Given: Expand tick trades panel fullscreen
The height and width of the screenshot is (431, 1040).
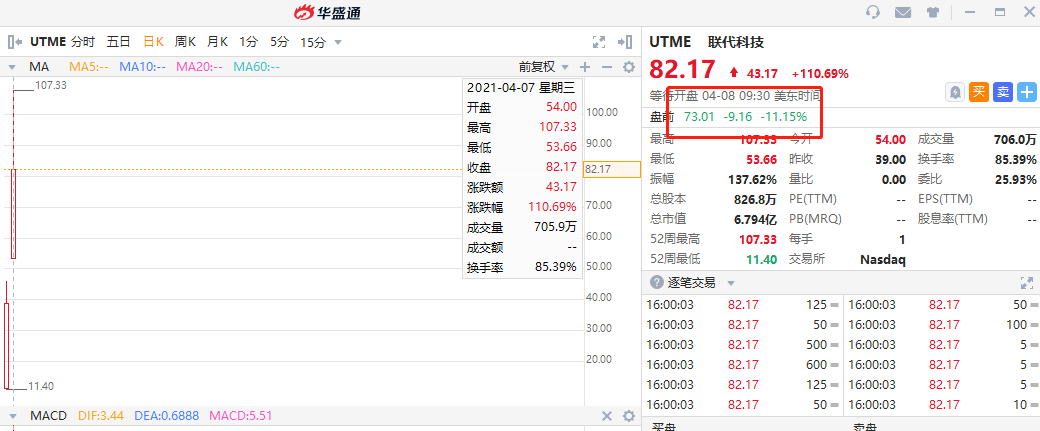Looking at the screenshot, I should point(1027,282).
